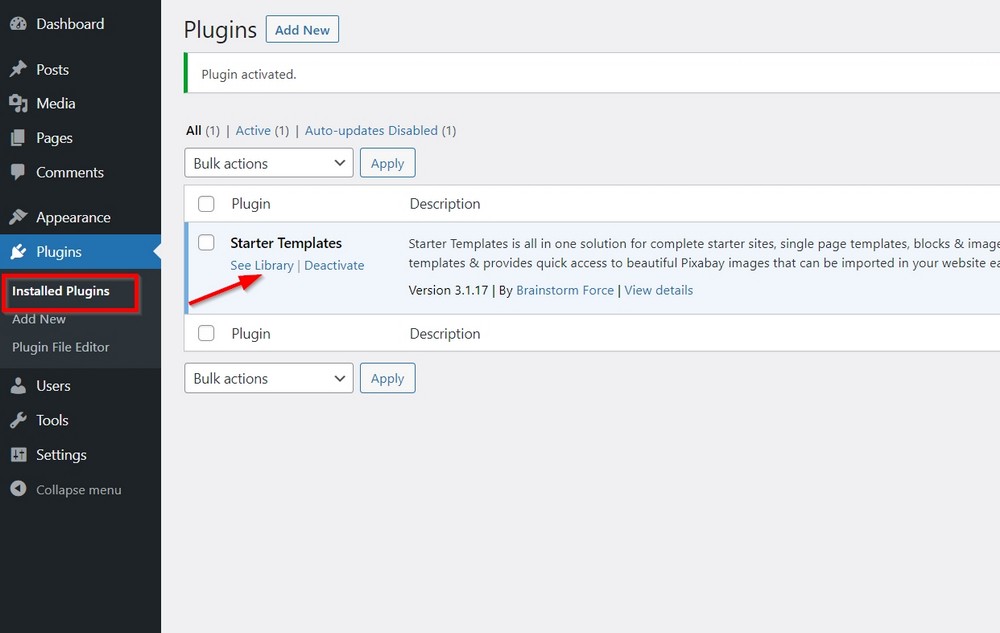Screen dimensions: 1000x633
Task: Open Dashboard menu item
Action: click(70, 24)
